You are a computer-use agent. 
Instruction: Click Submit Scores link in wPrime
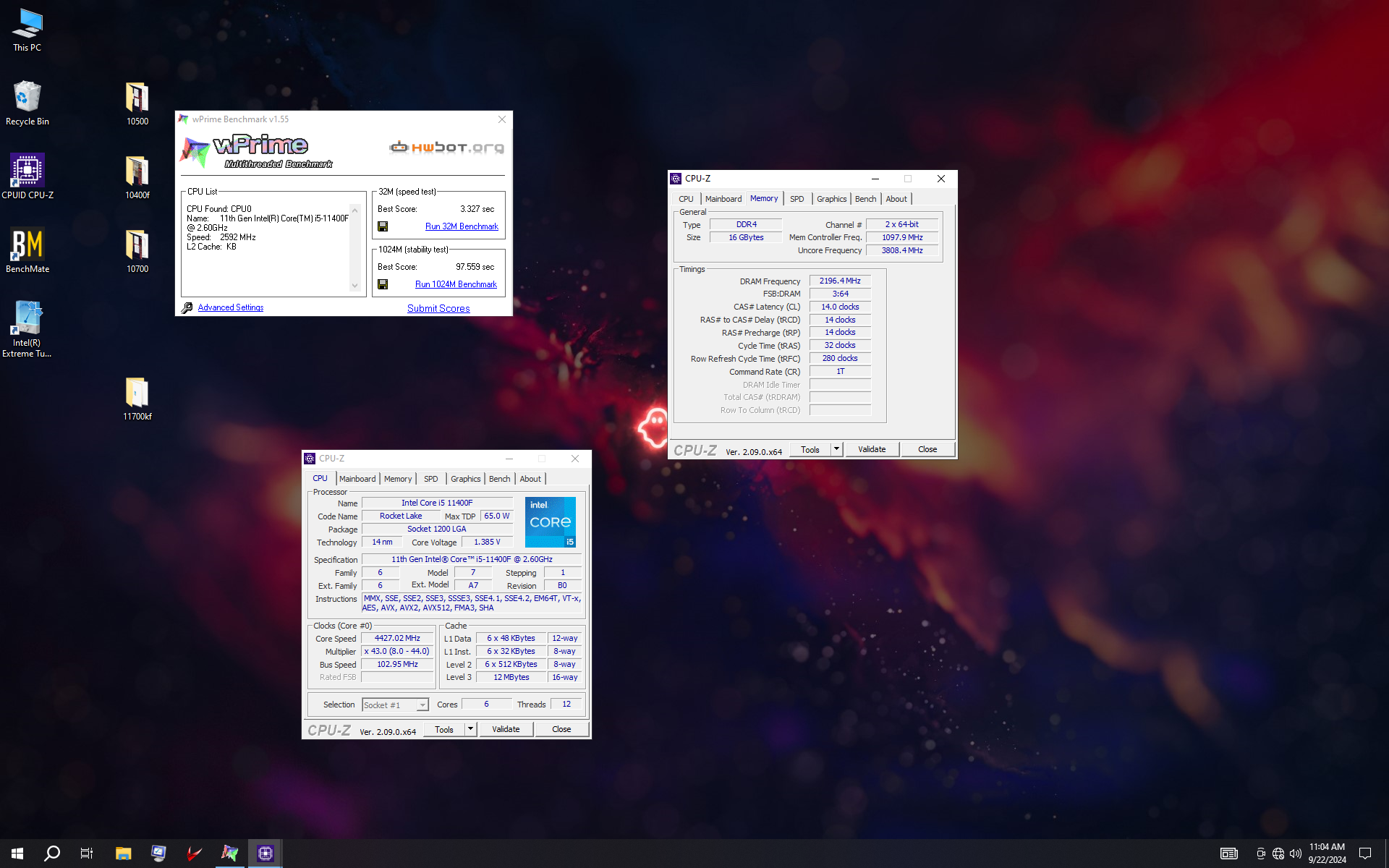pyautogui.click(x=438, y=308)
